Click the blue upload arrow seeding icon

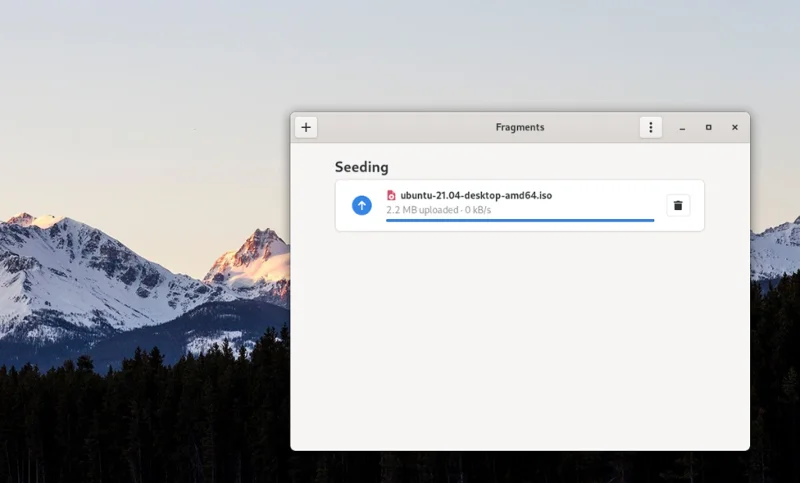point(362,206)
